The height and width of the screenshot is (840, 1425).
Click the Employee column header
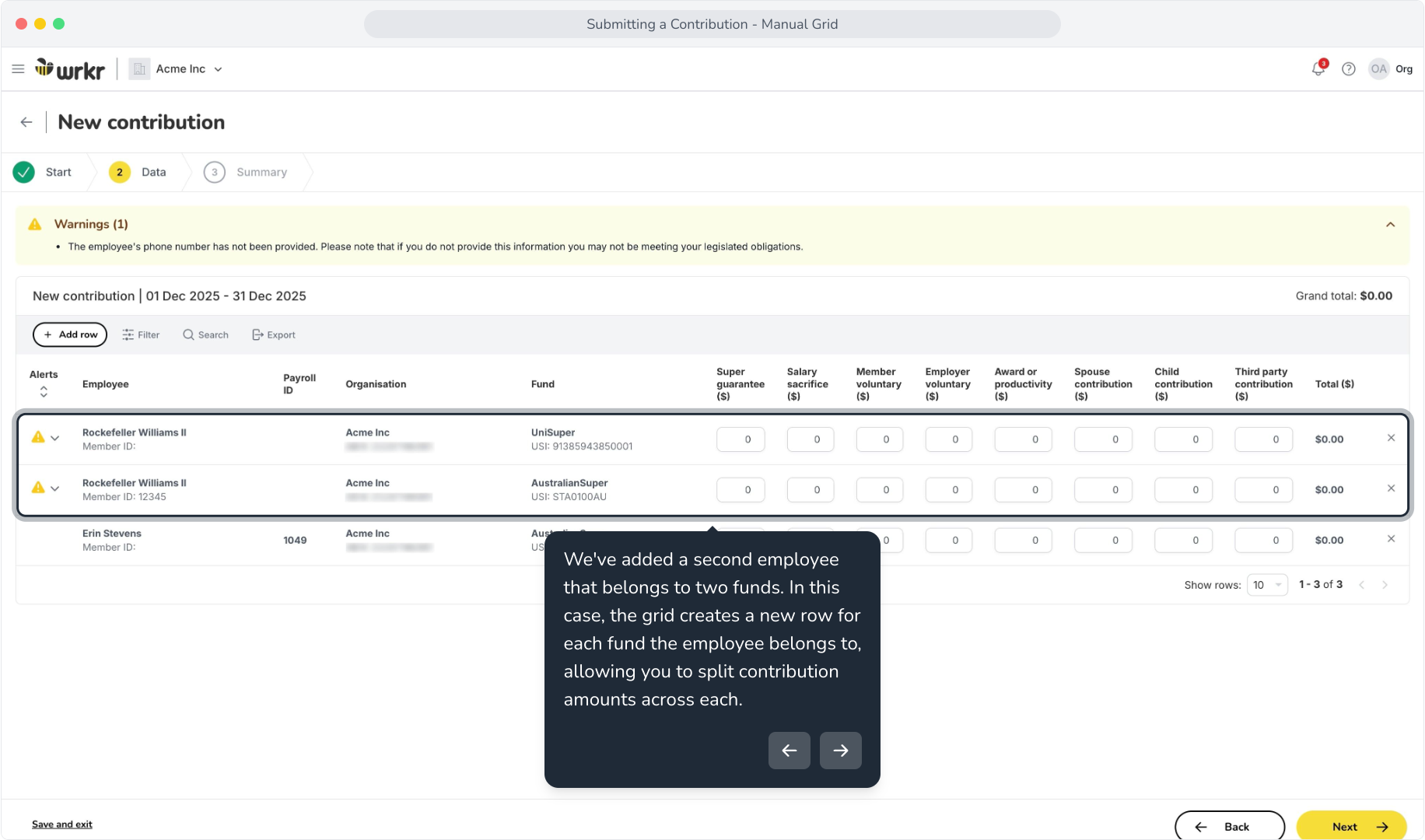[106, 384]
